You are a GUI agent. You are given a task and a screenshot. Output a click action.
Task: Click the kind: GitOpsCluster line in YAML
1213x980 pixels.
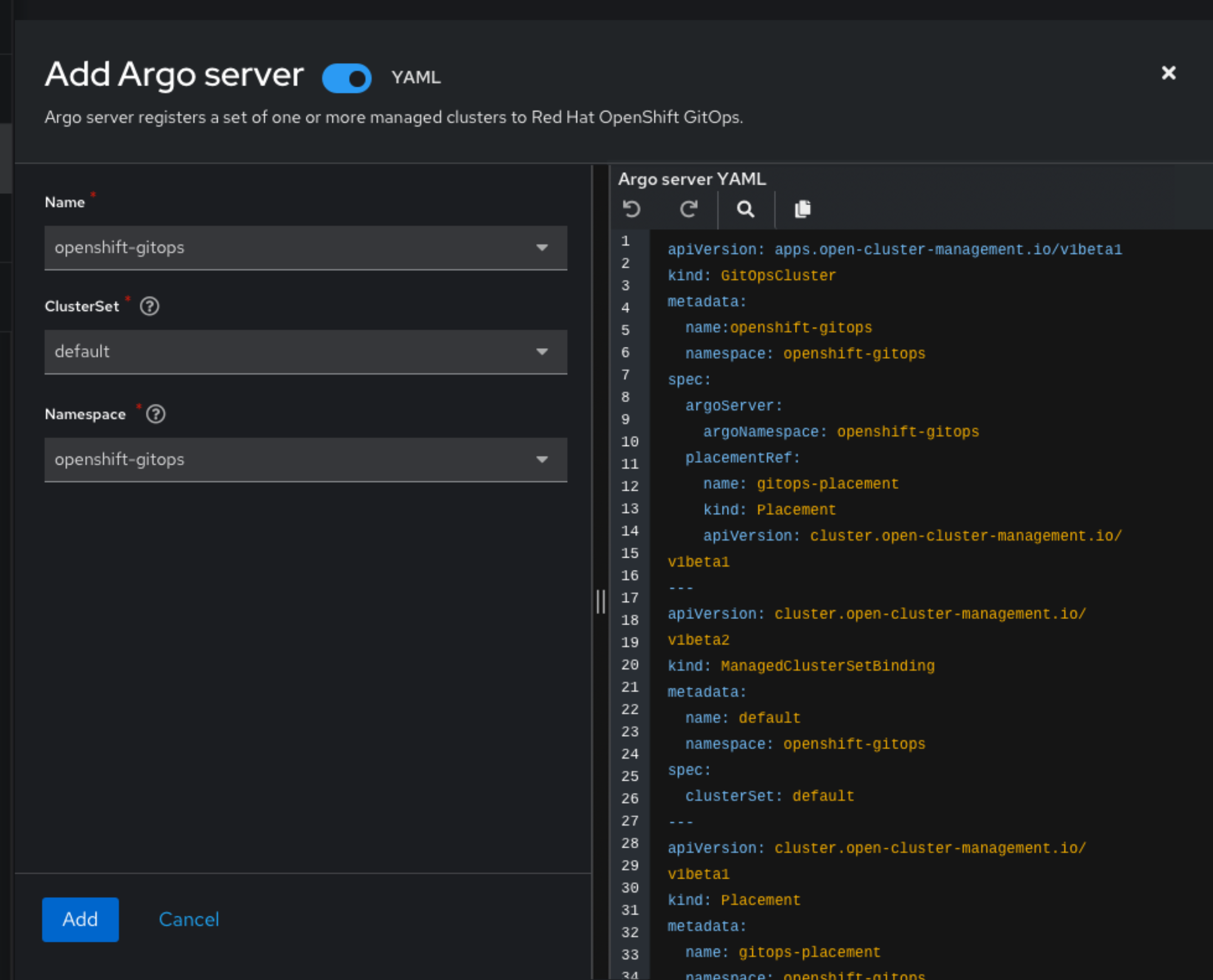pyautogui.click(x=751, y=276)
